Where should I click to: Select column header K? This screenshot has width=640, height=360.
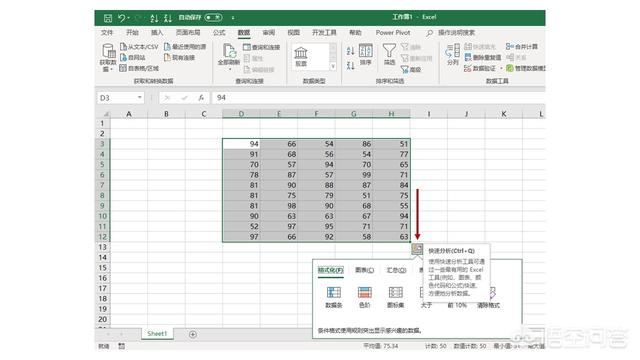click(504, 114)
